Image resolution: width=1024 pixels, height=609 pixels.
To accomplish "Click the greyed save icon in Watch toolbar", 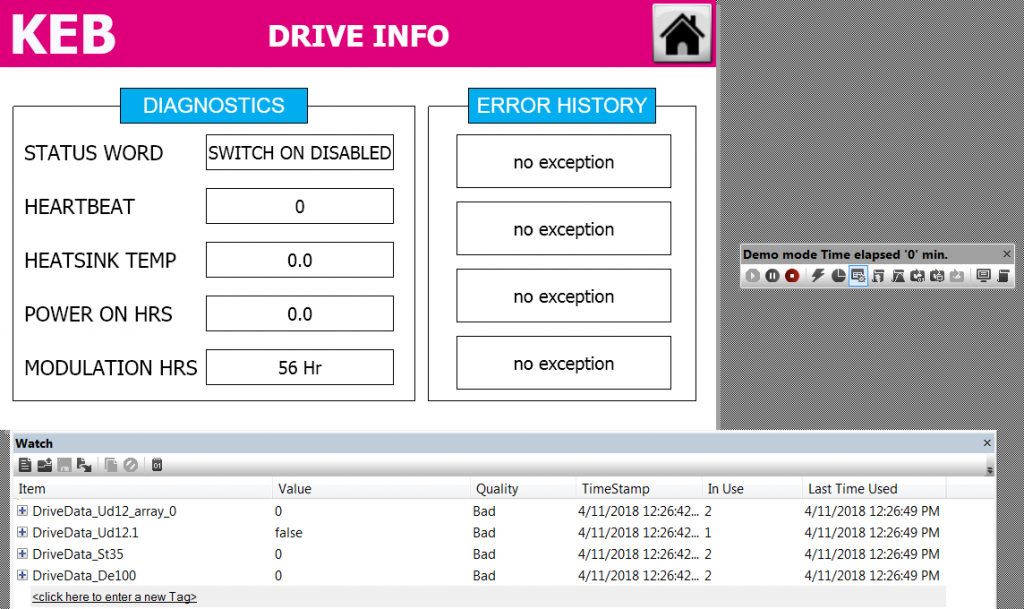I will click(64, 465).
